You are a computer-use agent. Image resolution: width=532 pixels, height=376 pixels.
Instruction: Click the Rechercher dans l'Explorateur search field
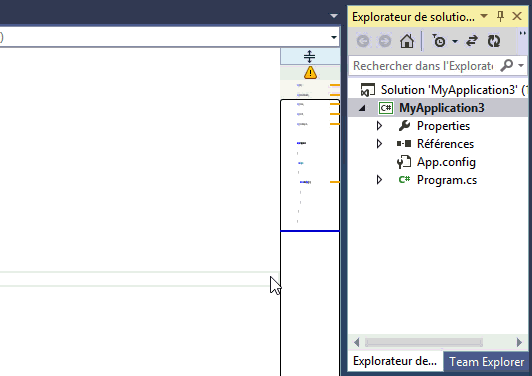click(x=424, y=65)
